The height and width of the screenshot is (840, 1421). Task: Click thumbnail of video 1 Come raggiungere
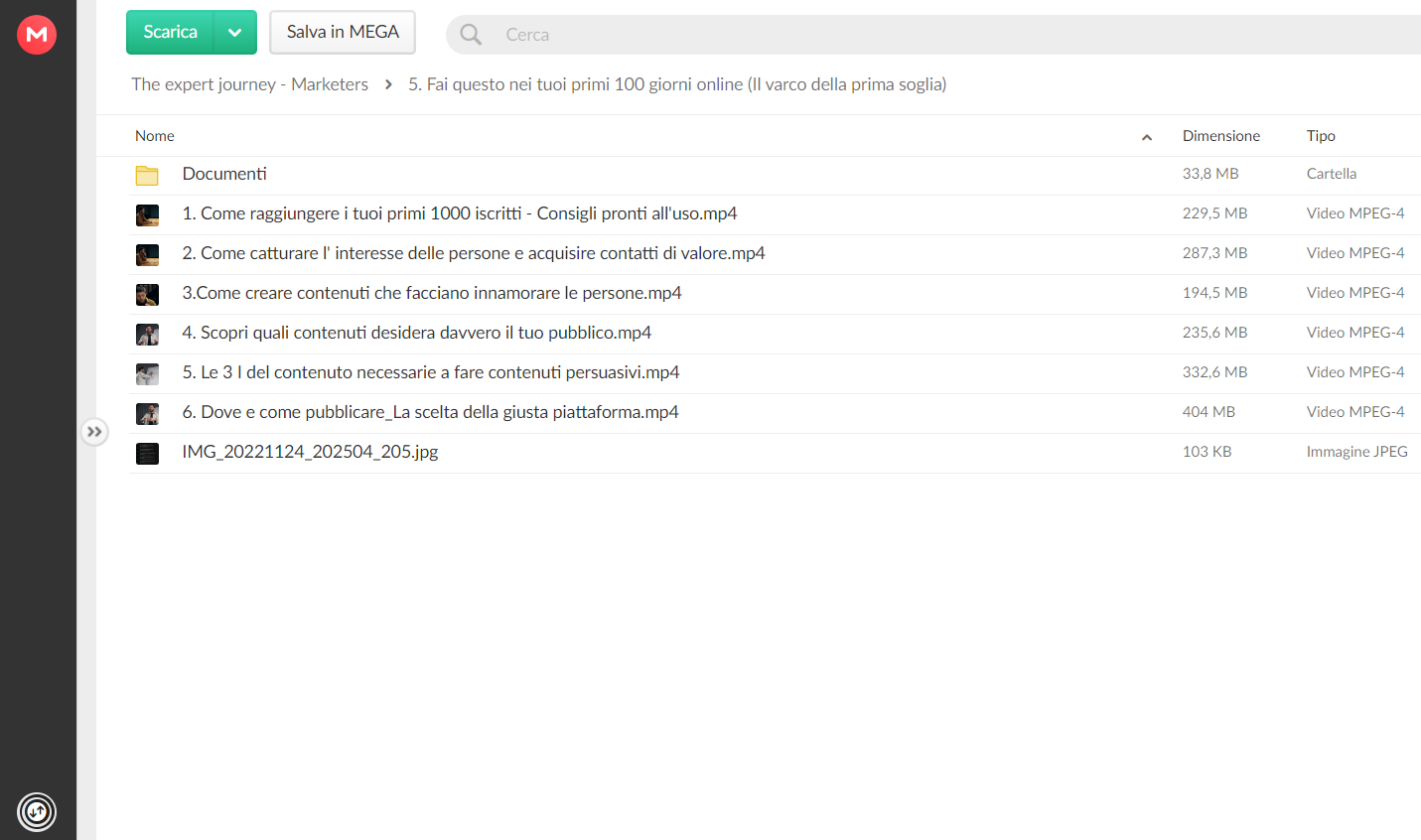click(x=147, y=214)
